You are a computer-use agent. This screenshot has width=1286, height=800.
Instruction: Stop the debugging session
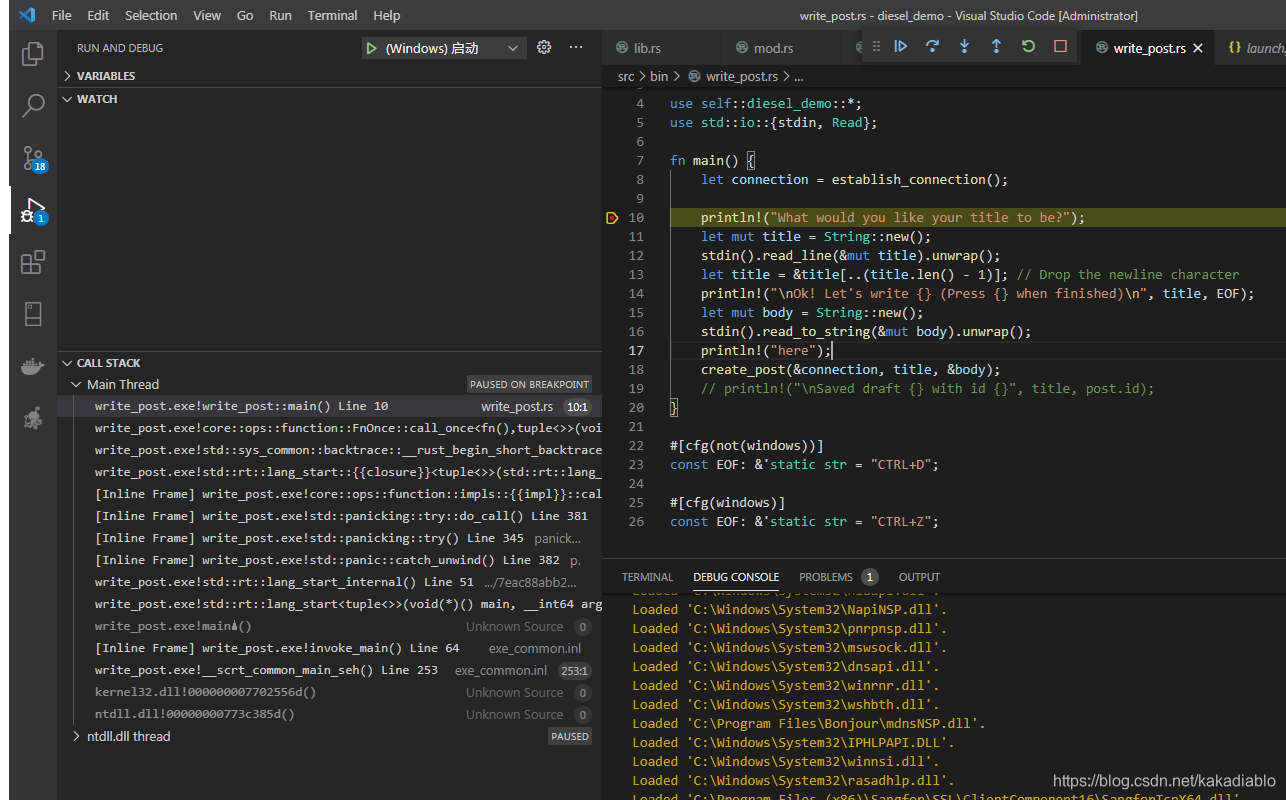pyautogui.click(x=1060, y=46)
